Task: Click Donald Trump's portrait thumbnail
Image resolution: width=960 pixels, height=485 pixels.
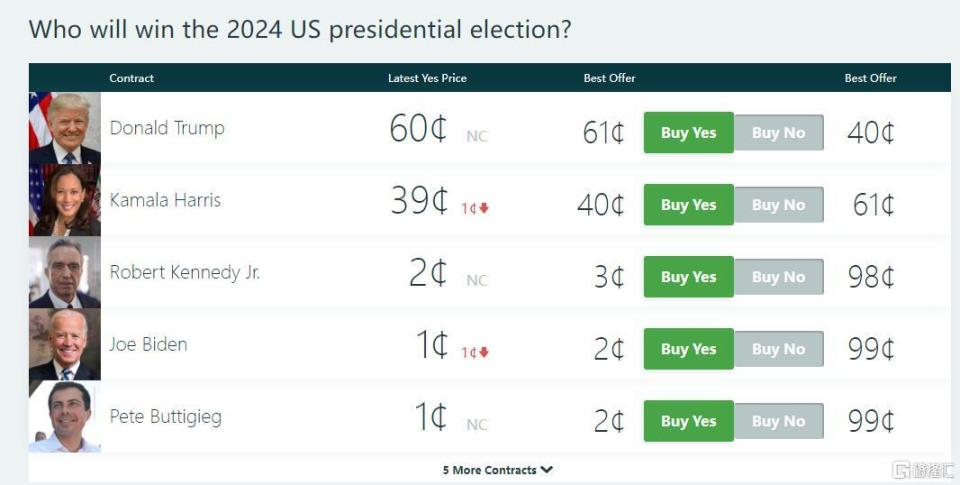Action: [65, 128]
